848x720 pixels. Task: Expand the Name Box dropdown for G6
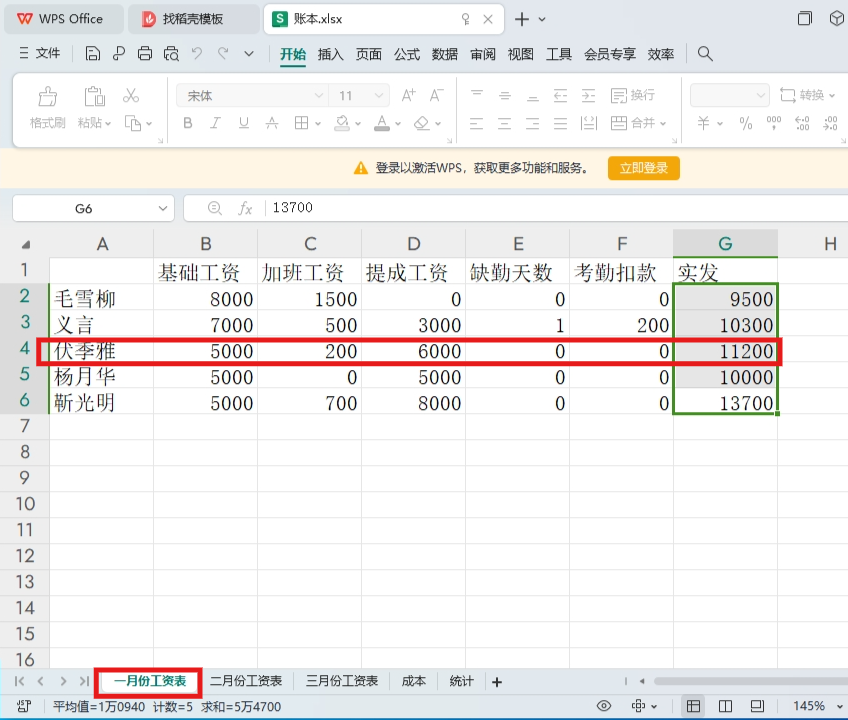[164, 208]
